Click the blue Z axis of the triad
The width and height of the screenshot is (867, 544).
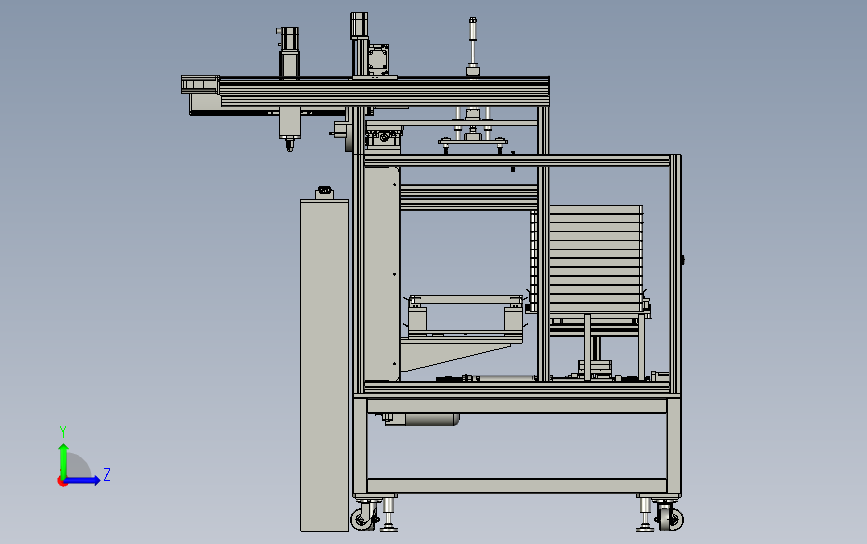point(83,480)
